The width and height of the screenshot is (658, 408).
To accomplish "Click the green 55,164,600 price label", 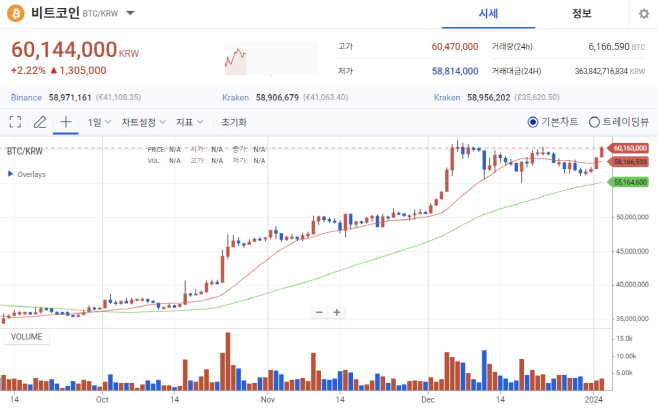I will click(x=628, y=182).
